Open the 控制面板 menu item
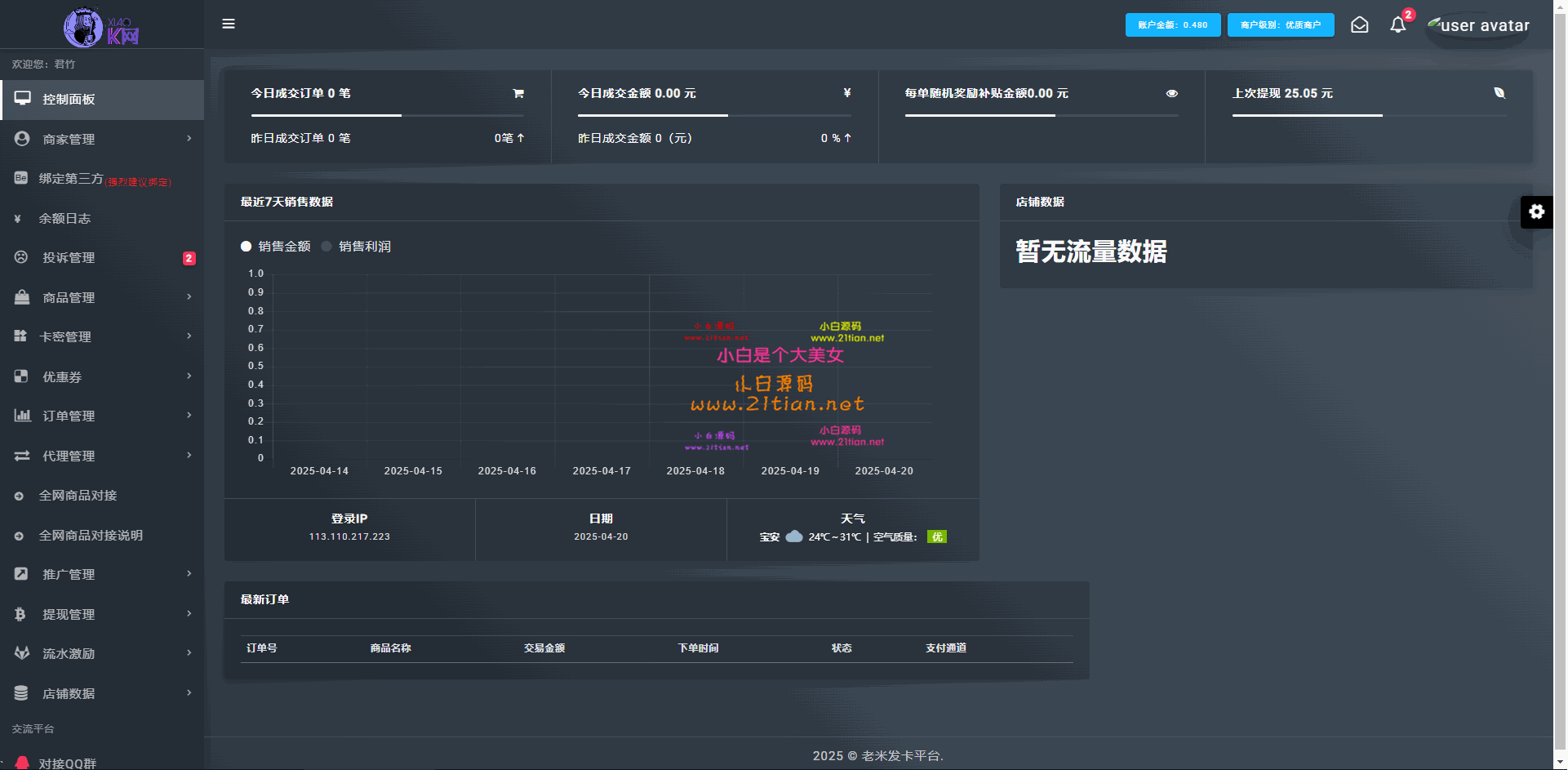 coord(102,100)
